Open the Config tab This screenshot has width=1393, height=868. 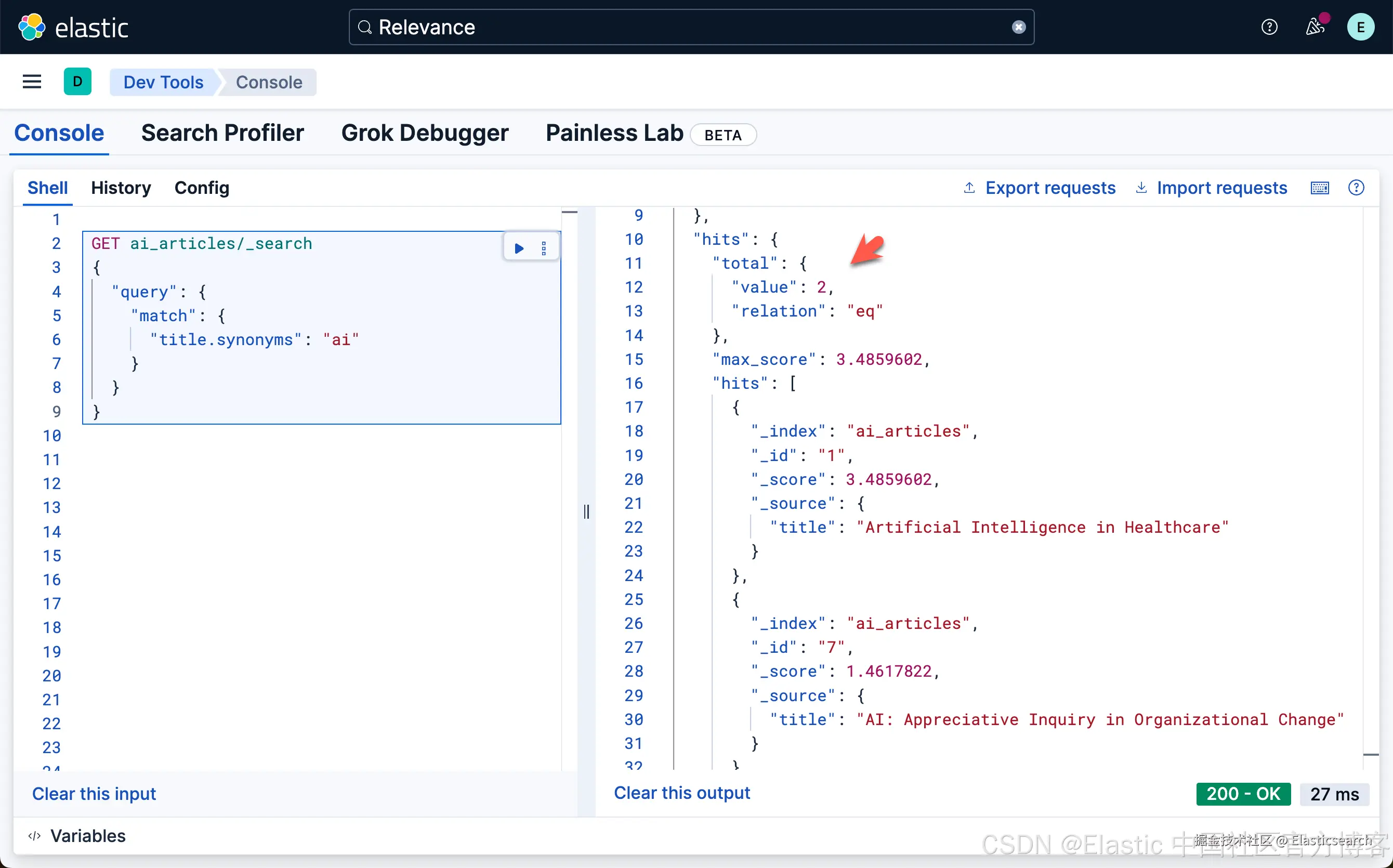click(202, 188)
